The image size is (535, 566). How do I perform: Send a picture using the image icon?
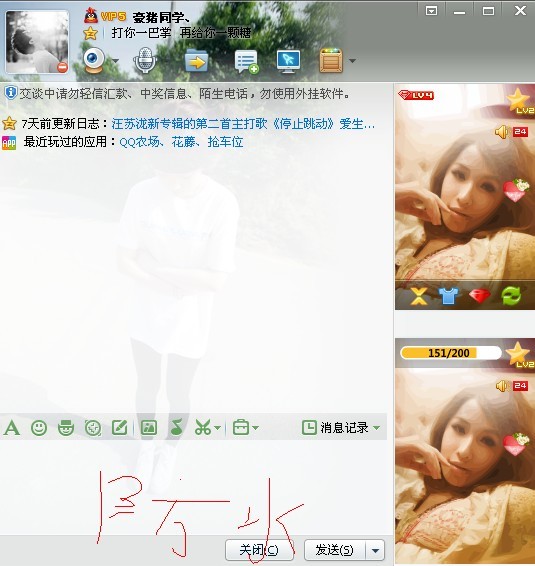(149, 428)
